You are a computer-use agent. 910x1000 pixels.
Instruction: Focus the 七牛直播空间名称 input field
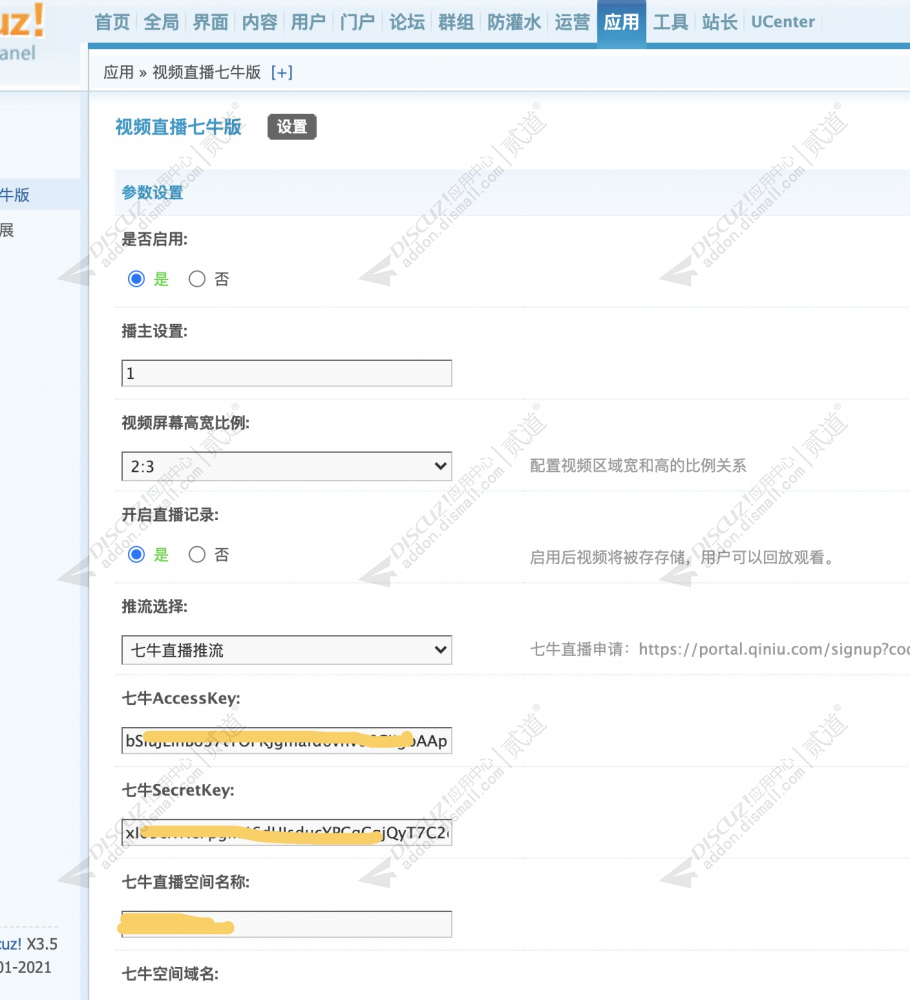[x=287, y=924]
